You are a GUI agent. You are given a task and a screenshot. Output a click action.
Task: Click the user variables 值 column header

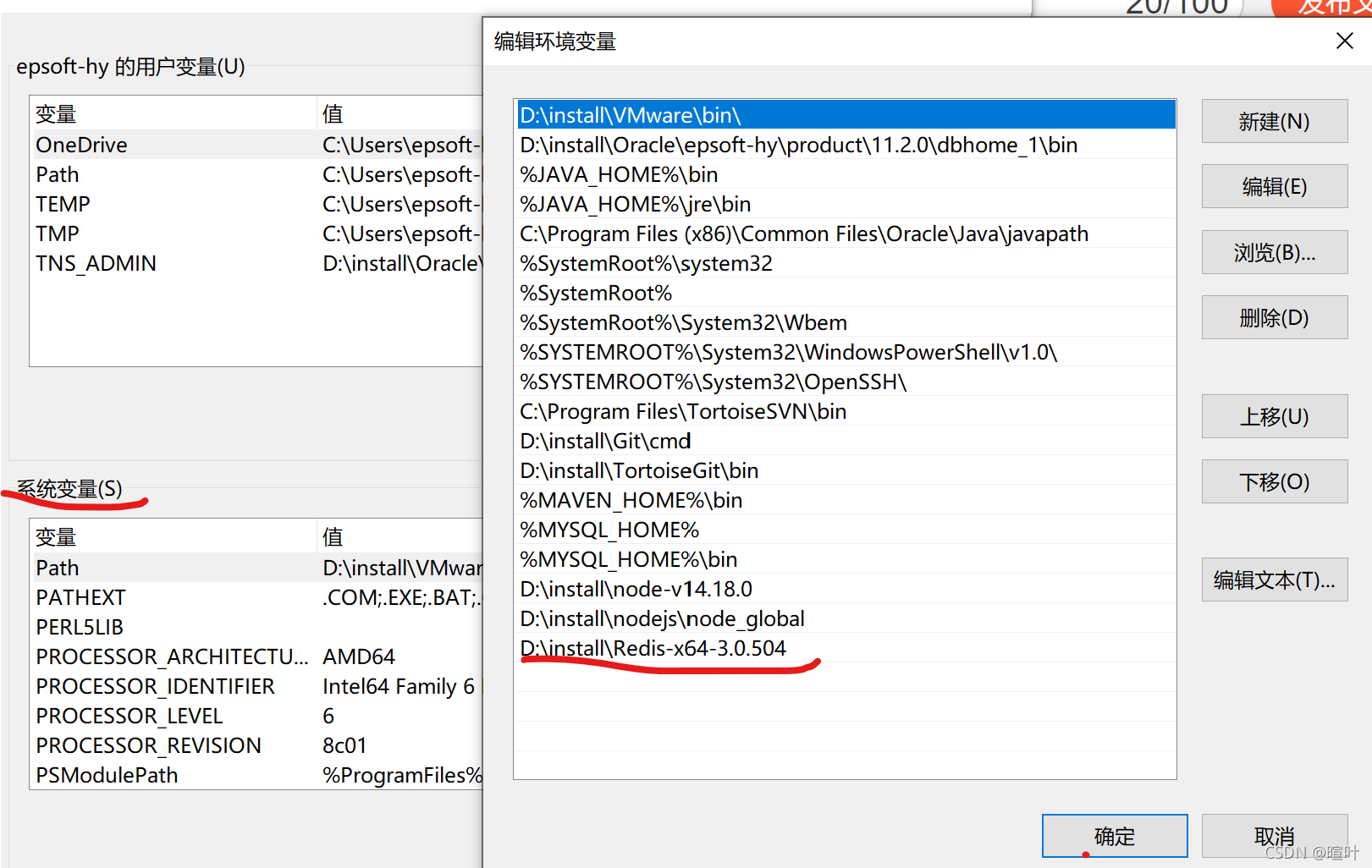coord(399,113)
